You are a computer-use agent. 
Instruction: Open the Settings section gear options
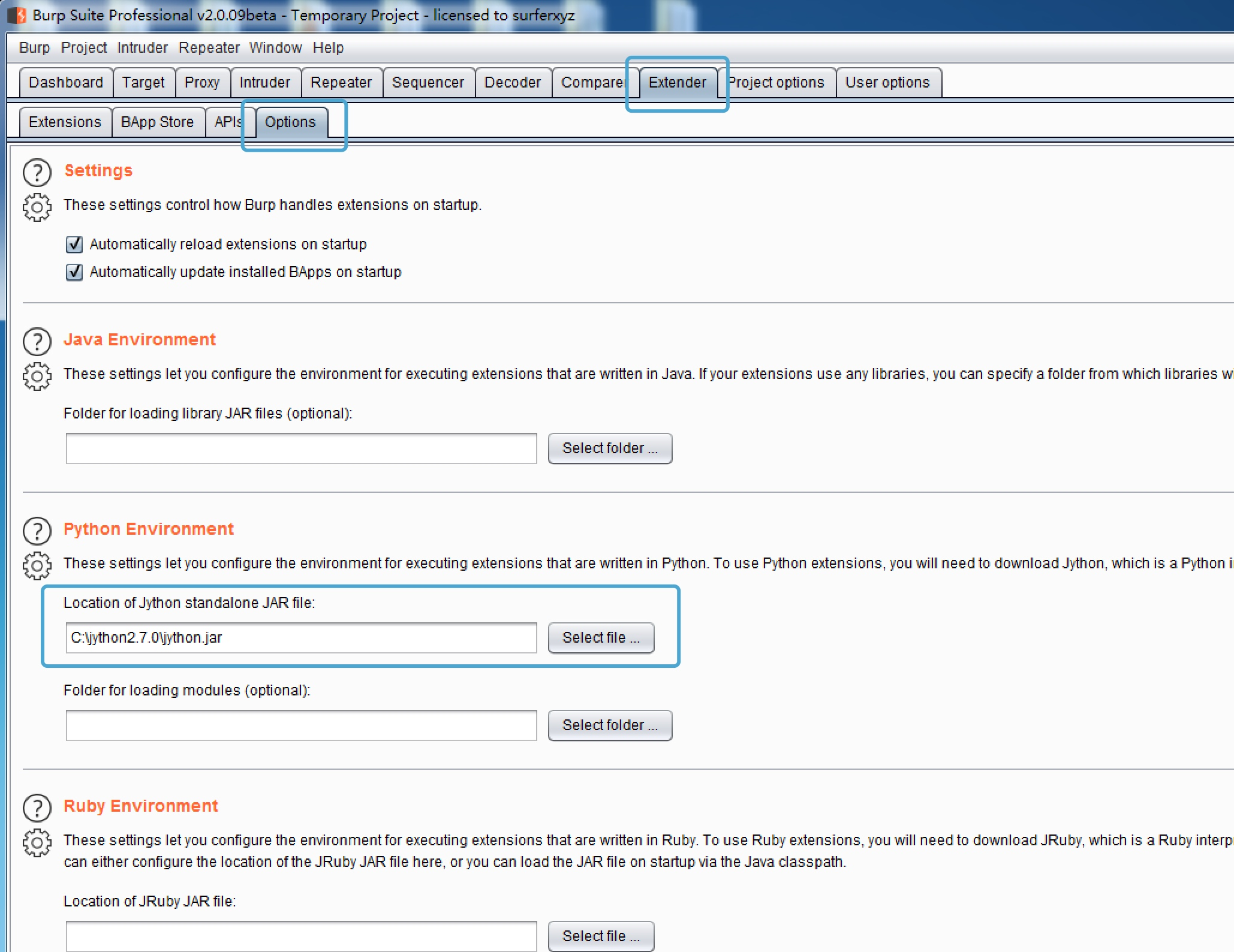click(37, 207)
